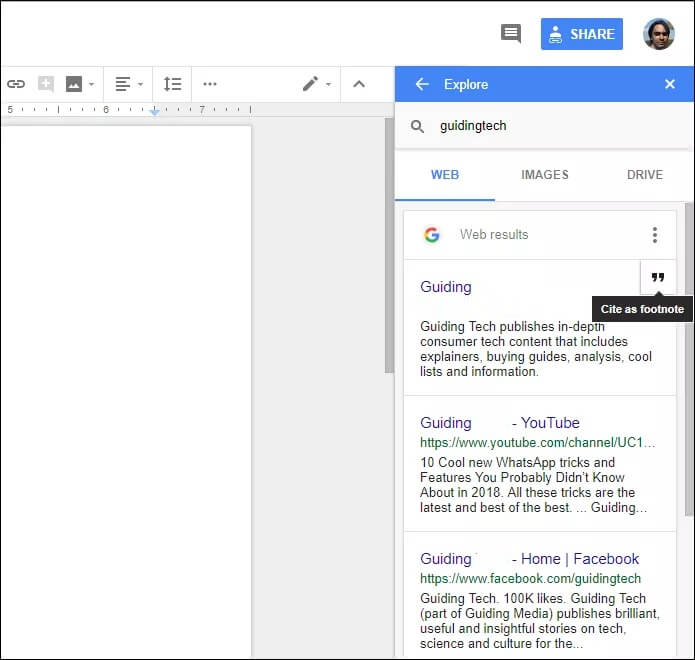Open the insert image dropdown arrow
Screen dimensions: 695x660
pos(92,84)
